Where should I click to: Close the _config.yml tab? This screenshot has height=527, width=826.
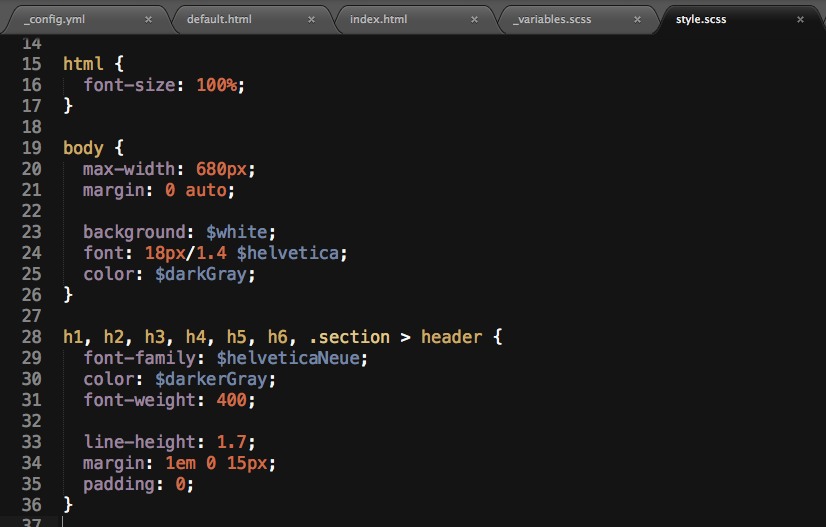[x=148, y=19]
